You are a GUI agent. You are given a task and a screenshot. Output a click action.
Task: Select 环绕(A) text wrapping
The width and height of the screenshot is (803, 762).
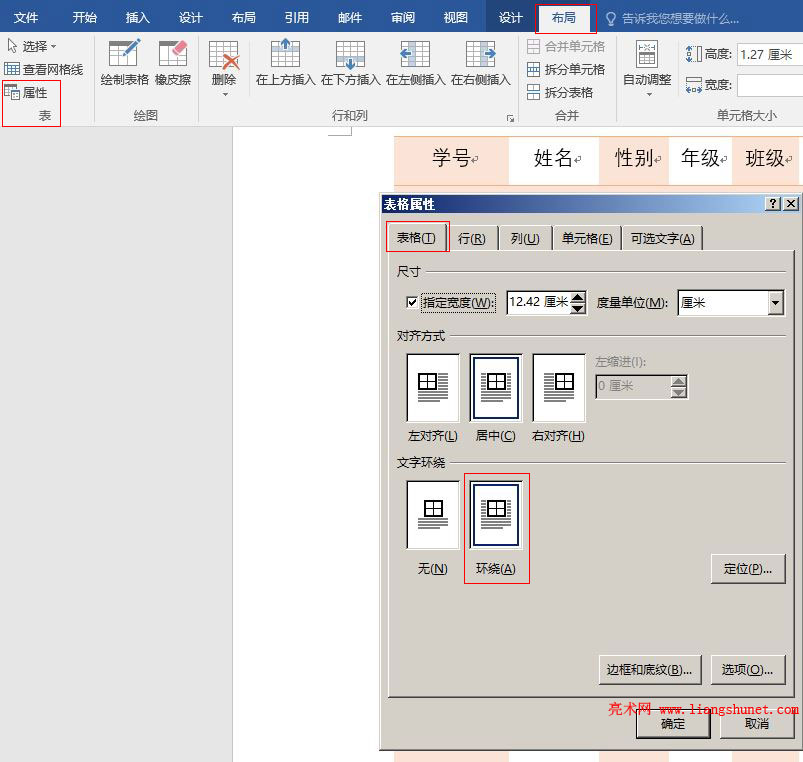pos(496,515)
